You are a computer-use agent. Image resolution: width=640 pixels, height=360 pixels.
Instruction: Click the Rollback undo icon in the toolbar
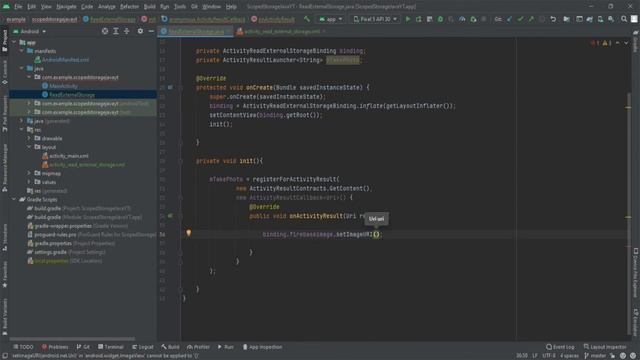click(553, 19)
